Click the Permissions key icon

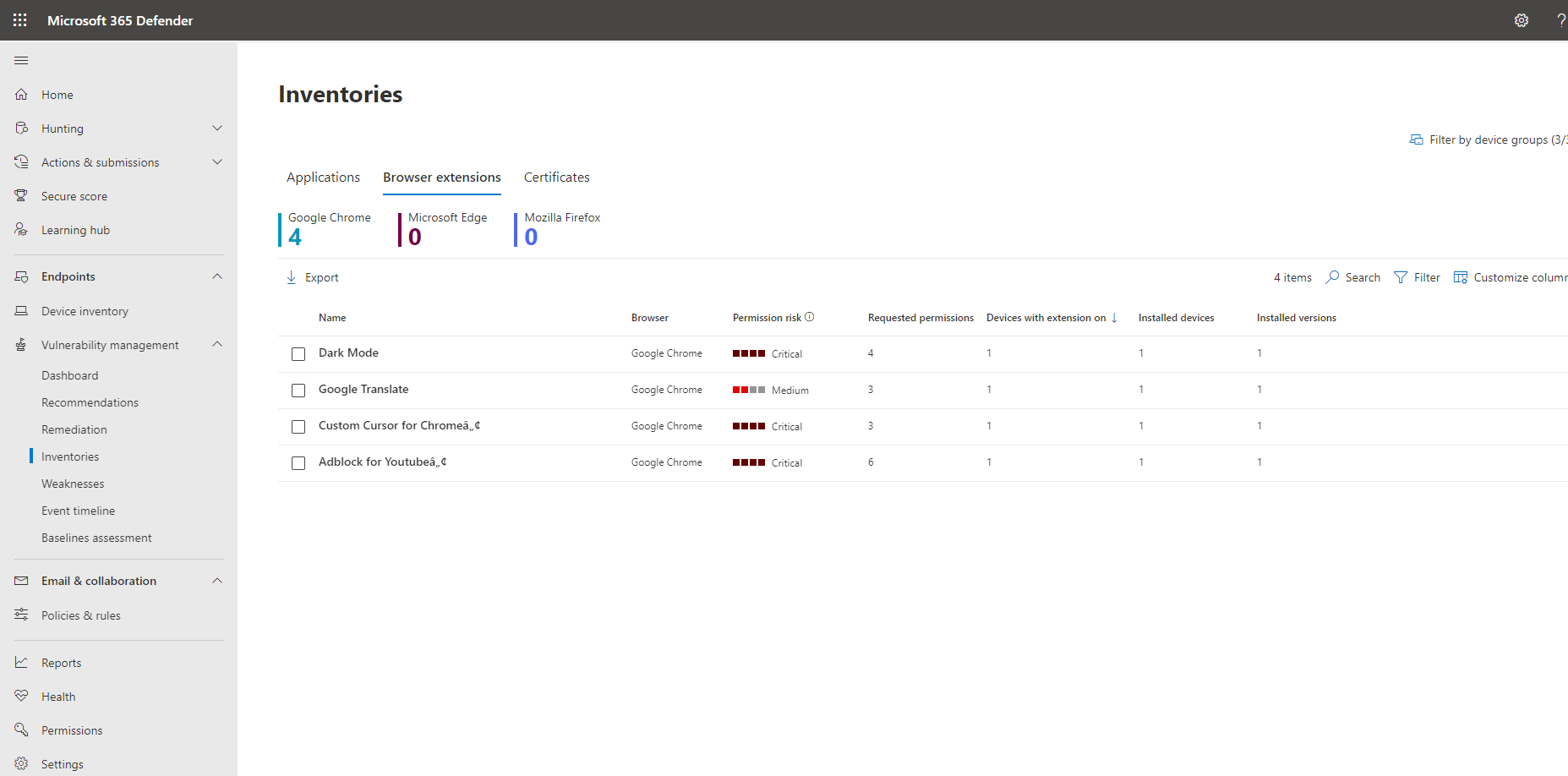pos(21,730)
